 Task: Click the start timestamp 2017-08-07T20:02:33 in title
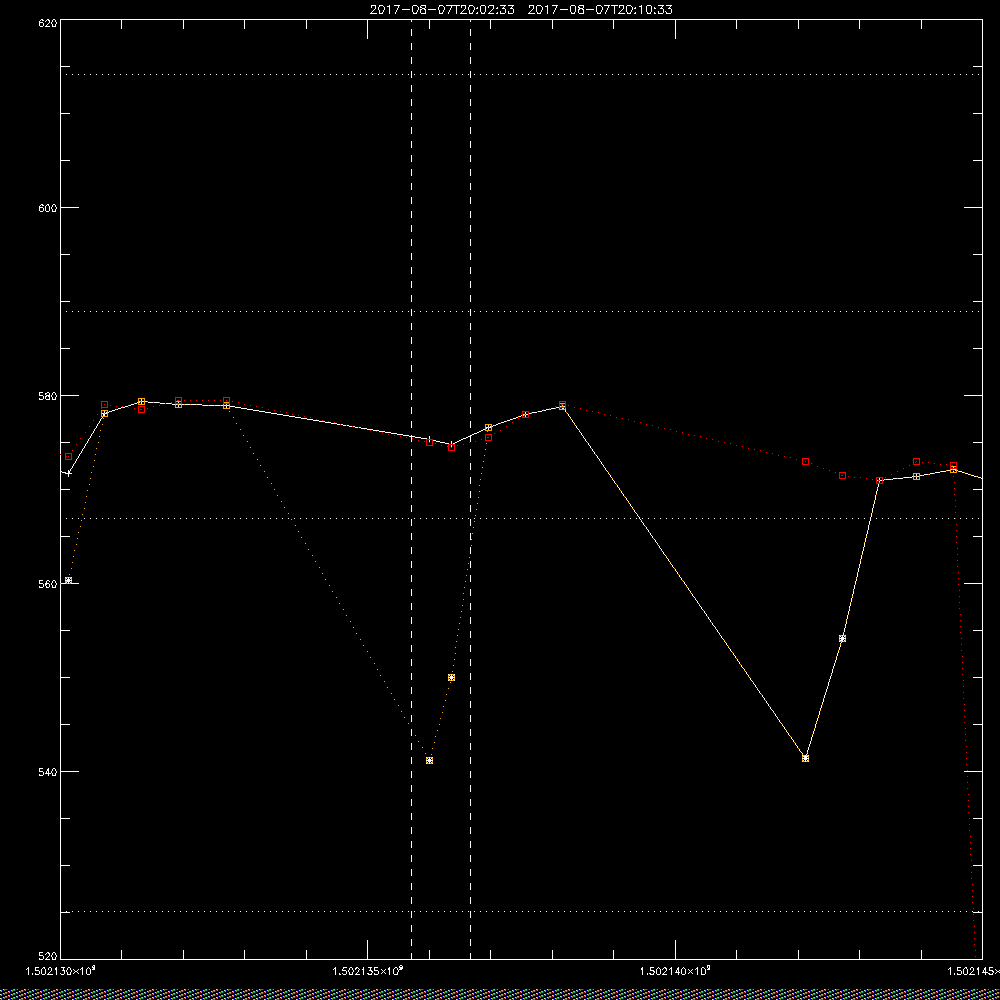click(442, 10)
